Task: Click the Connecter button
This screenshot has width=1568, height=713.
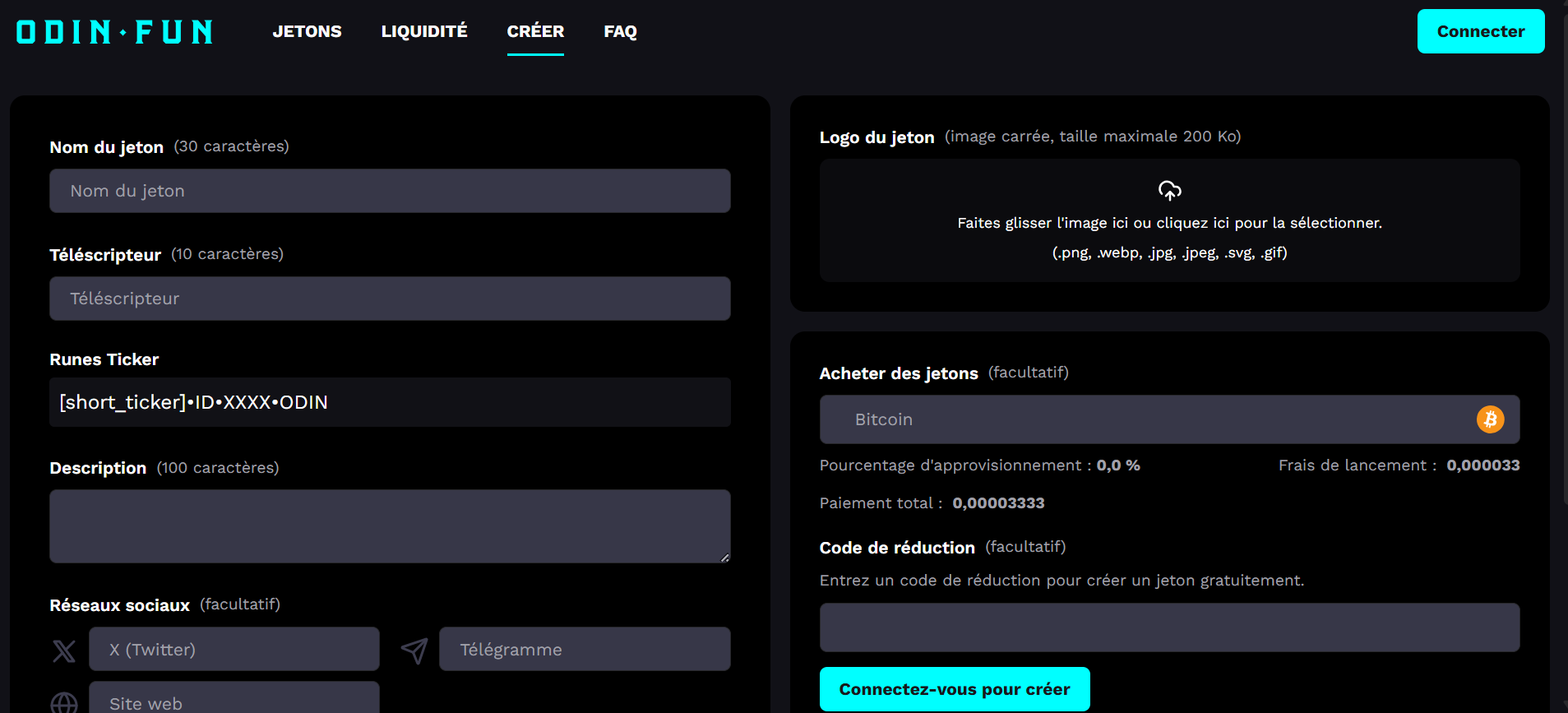Action: [x=1481, y=31]
